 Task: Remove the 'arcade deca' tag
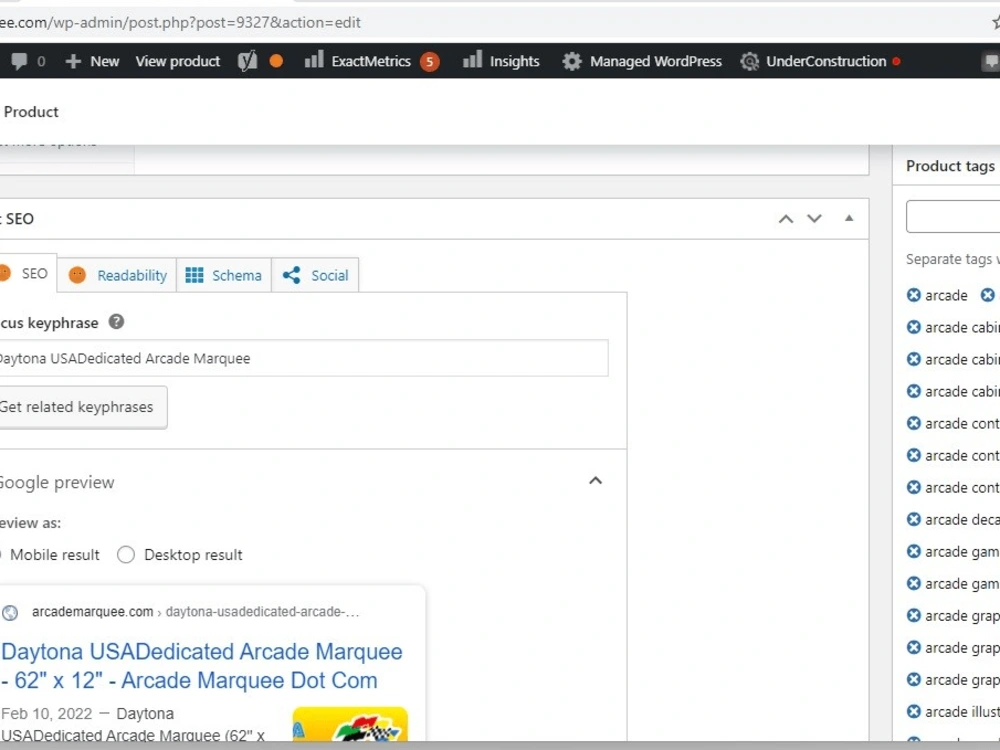pyautogui.click(x=914, y=520)
